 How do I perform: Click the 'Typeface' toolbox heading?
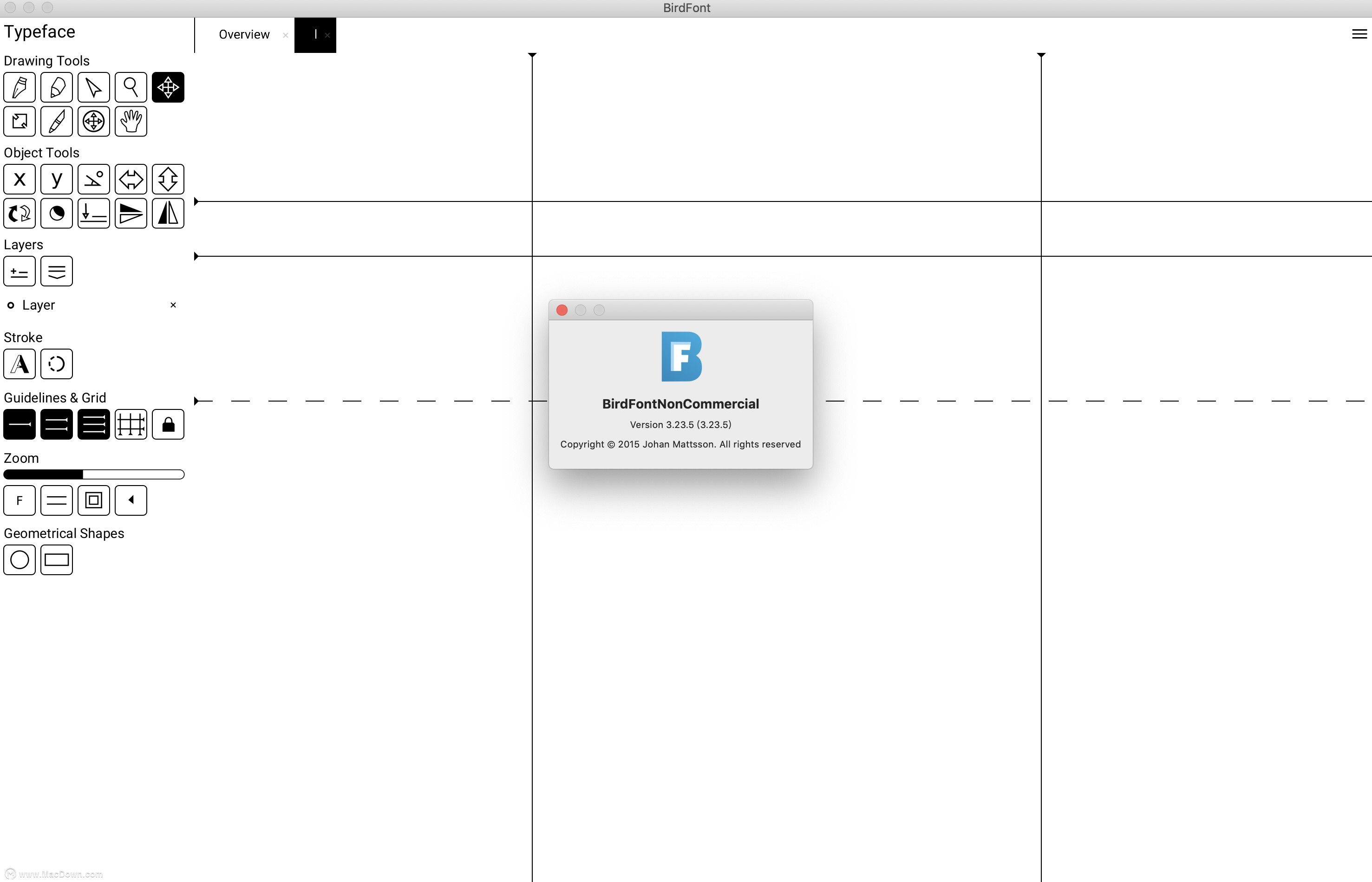pos(39,32)
